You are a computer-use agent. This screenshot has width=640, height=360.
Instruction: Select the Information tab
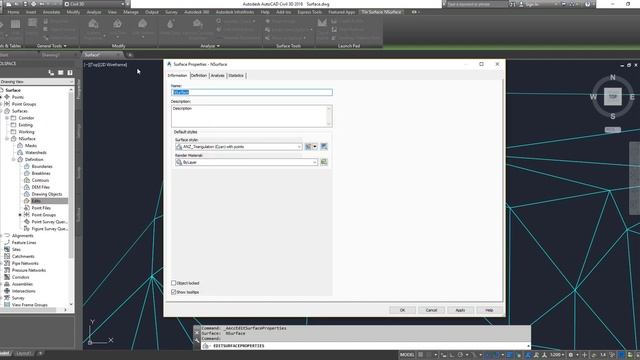coord(178,76)
